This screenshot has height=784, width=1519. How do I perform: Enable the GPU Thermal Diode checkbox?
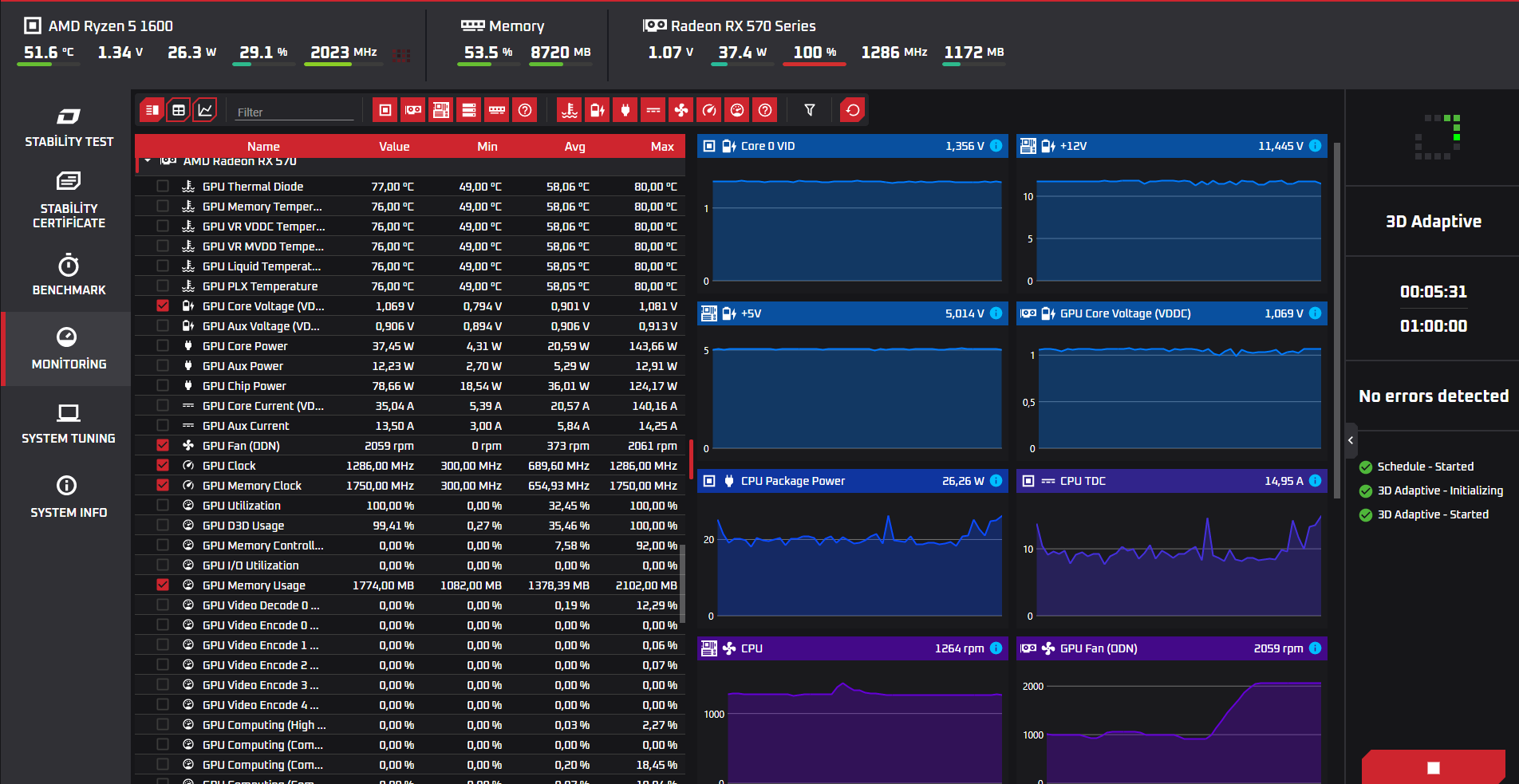[x=163, y=186]
